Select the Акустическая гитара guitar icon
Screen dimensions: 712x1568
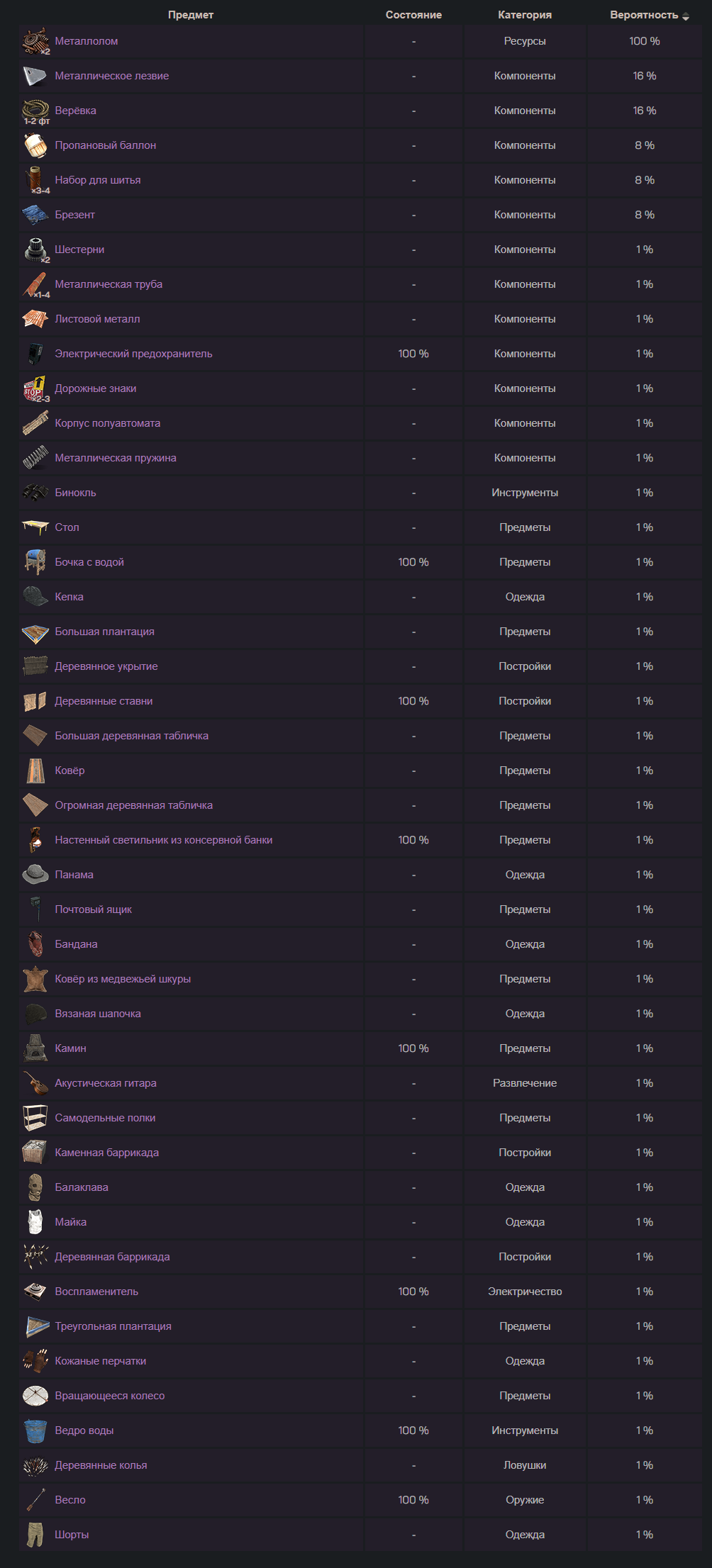(35, 1083)
